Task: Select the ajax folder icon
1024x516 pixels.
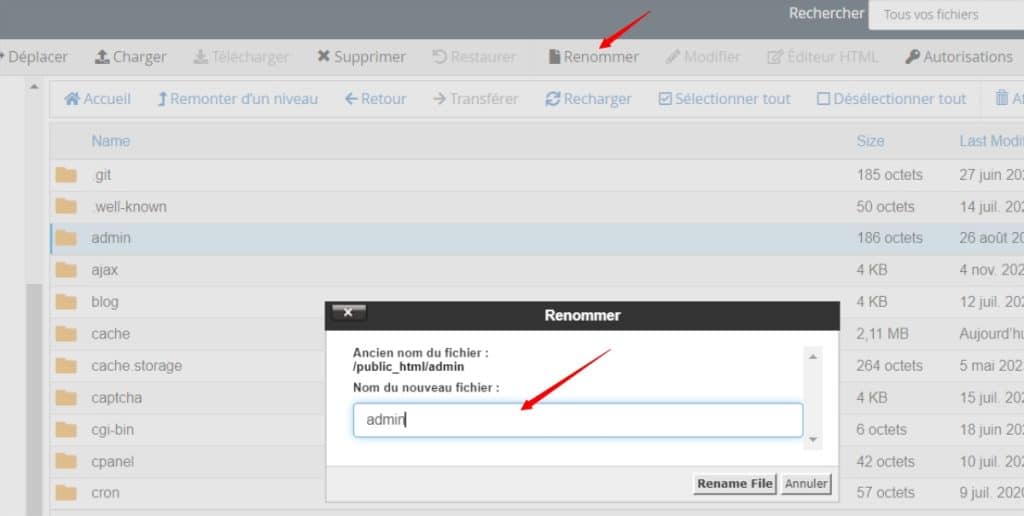Action: point(66,270)
